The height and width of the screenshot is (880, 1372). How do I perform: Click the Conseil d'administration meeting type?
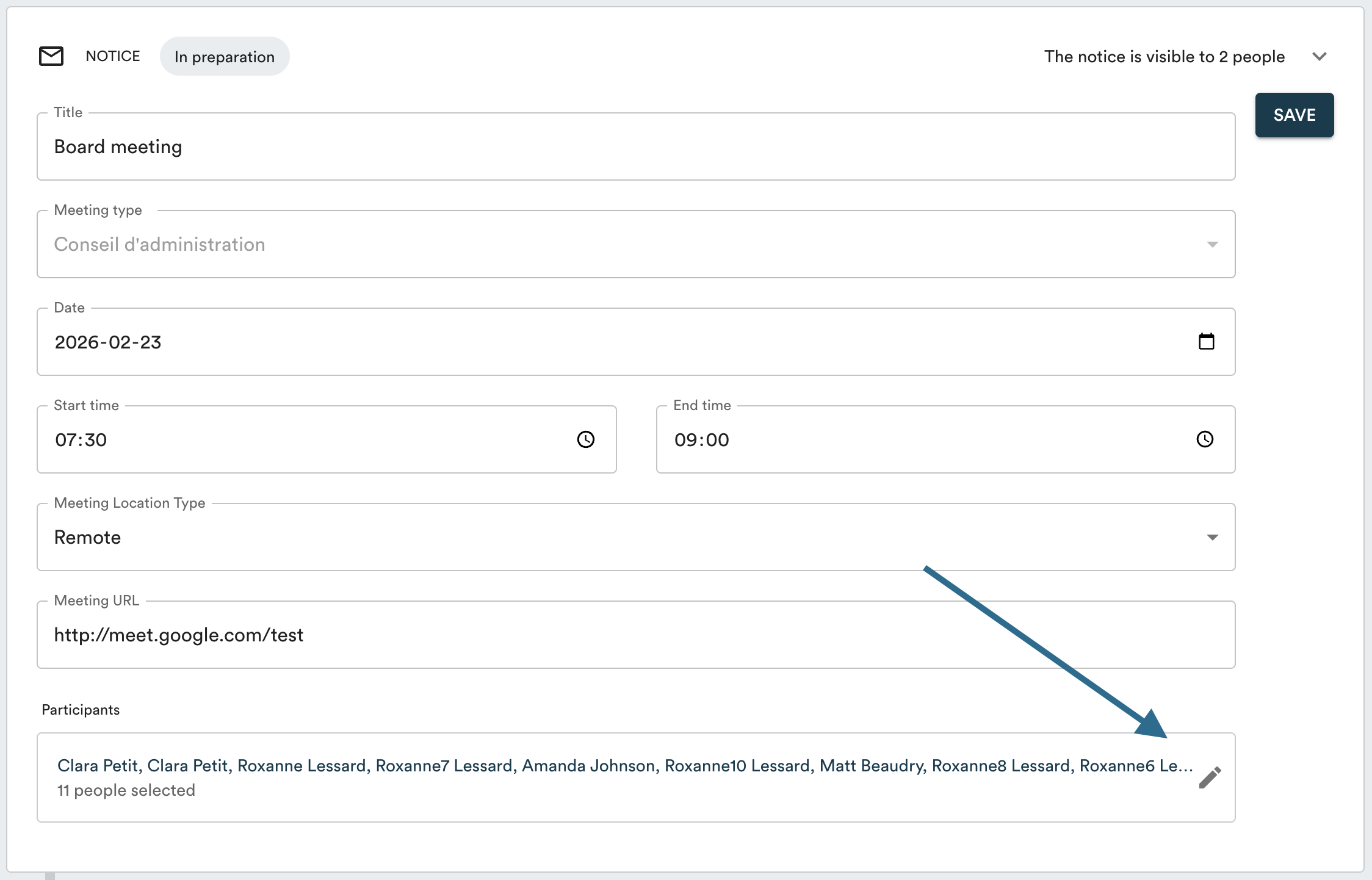[160, 245]
